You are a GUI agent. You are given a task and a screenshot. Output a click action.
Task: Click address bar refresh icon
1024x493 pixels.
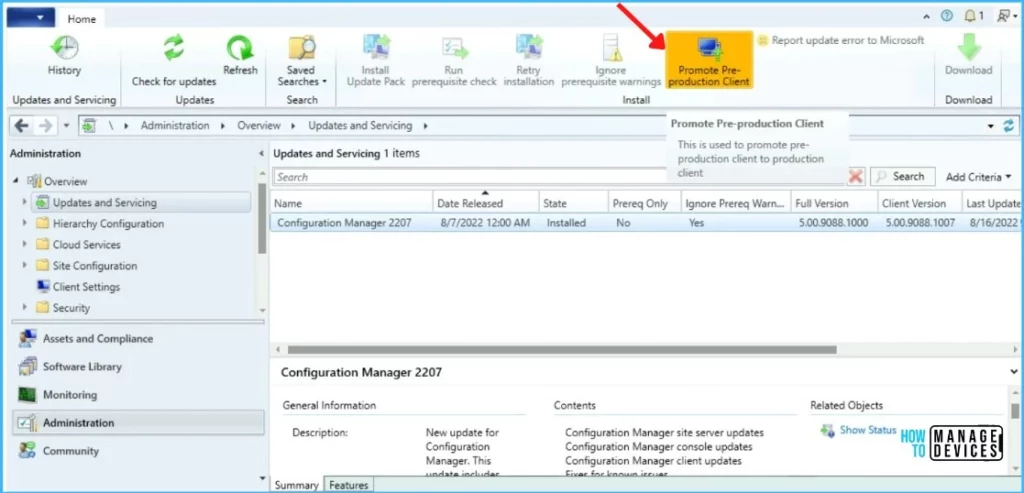(x=1009, y=126)
